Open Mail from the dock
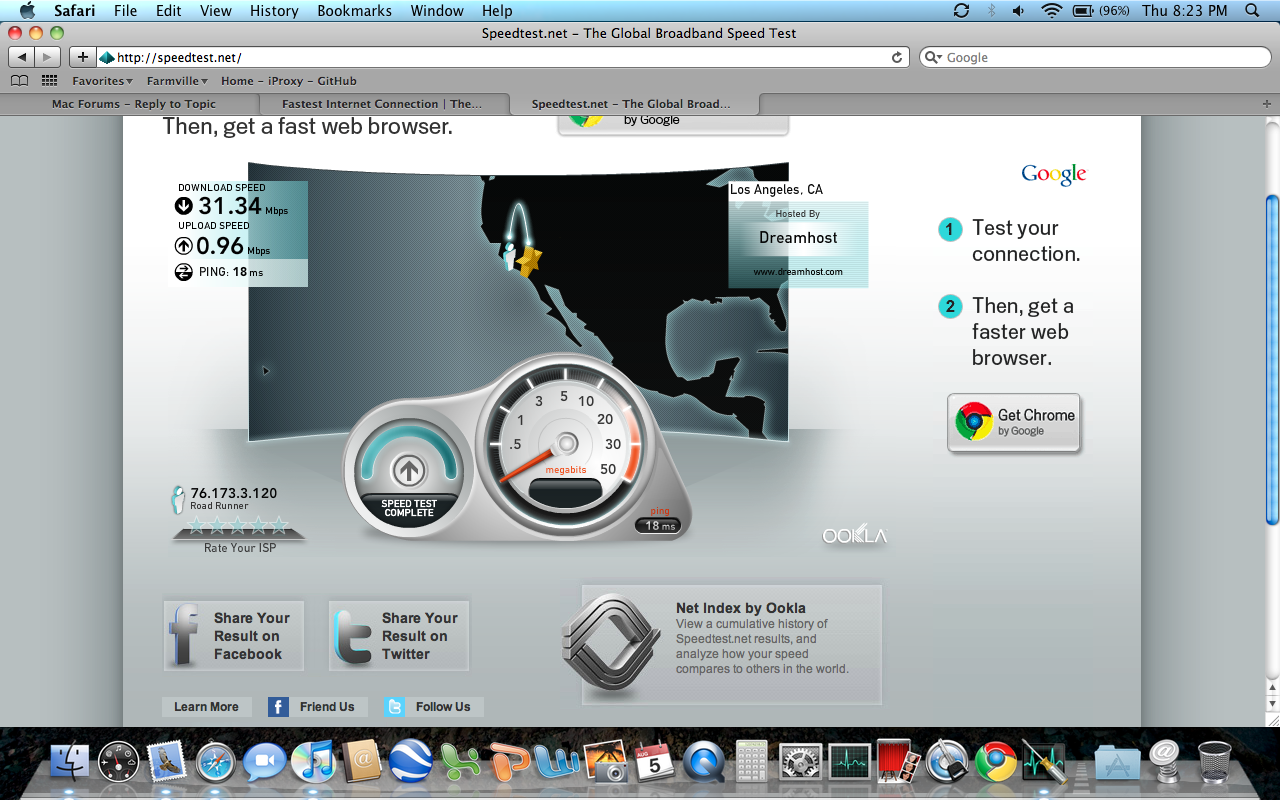This screenshot has height=800, width=1280. [x=166, y=762]
